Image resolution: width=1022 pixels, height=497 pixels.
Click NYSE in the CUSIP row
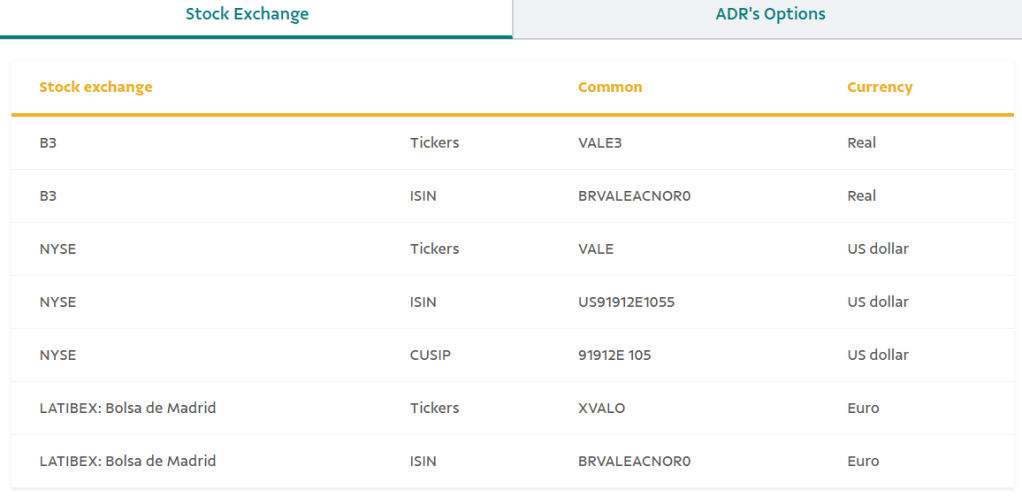tap(58, 355)
